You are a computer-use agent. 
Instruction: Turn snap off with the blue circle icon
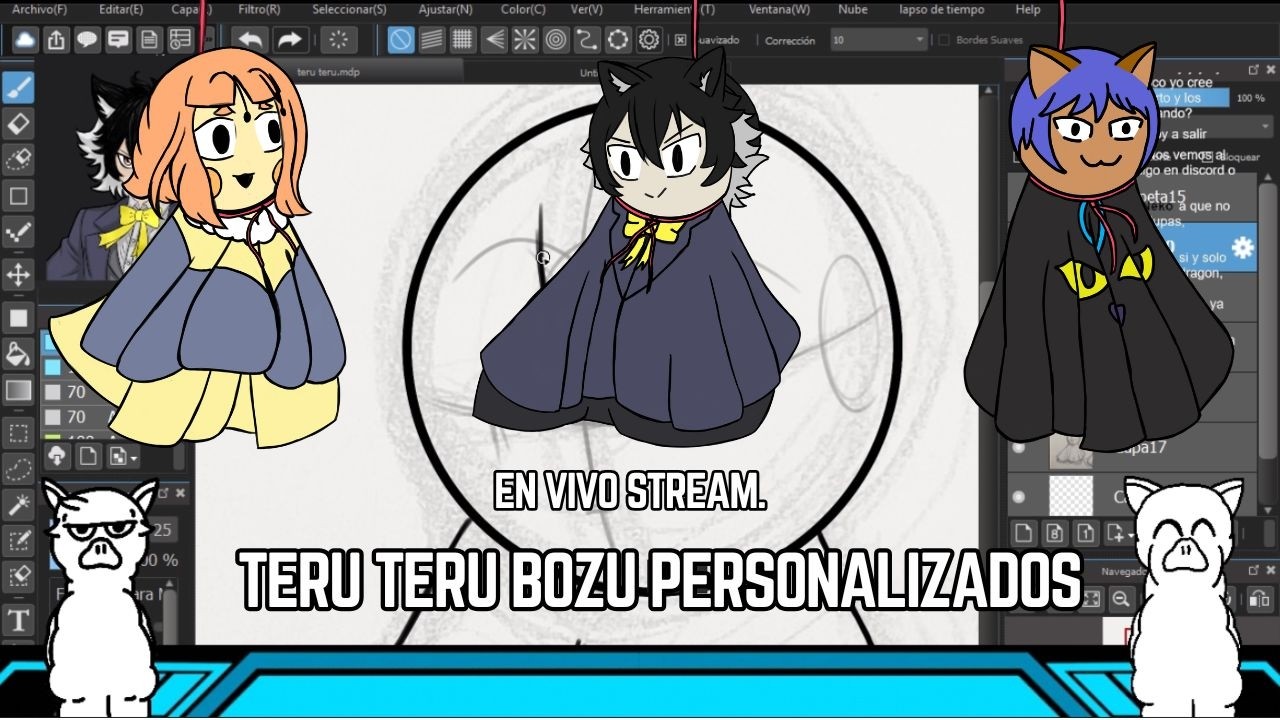tap(401, 40)
